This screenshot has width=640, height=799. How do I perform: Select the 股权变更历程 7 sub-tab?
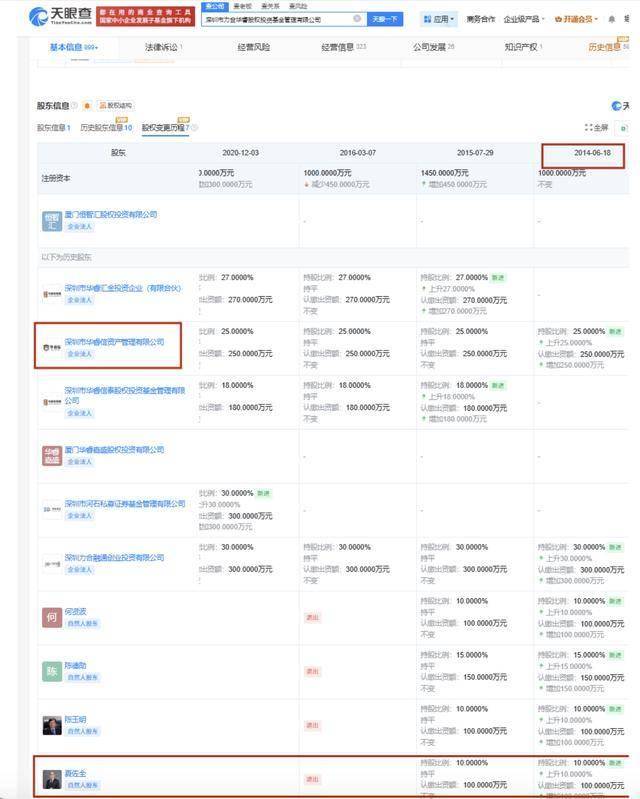point(166,127)
